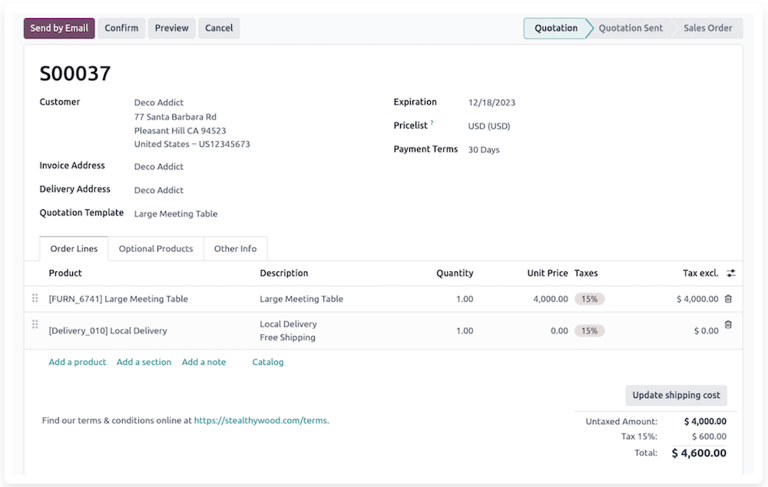This screenshot has width=768, height=487.
Task: Preview the quotation
Action: 171,28
